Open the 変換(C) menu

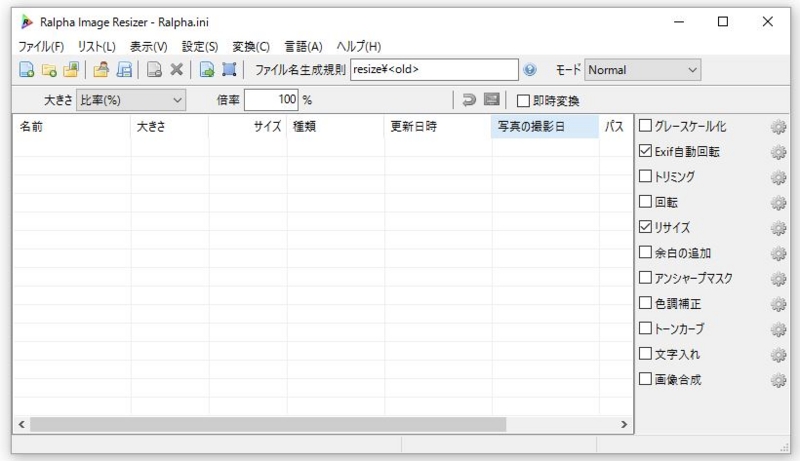(x=251, y=46)
